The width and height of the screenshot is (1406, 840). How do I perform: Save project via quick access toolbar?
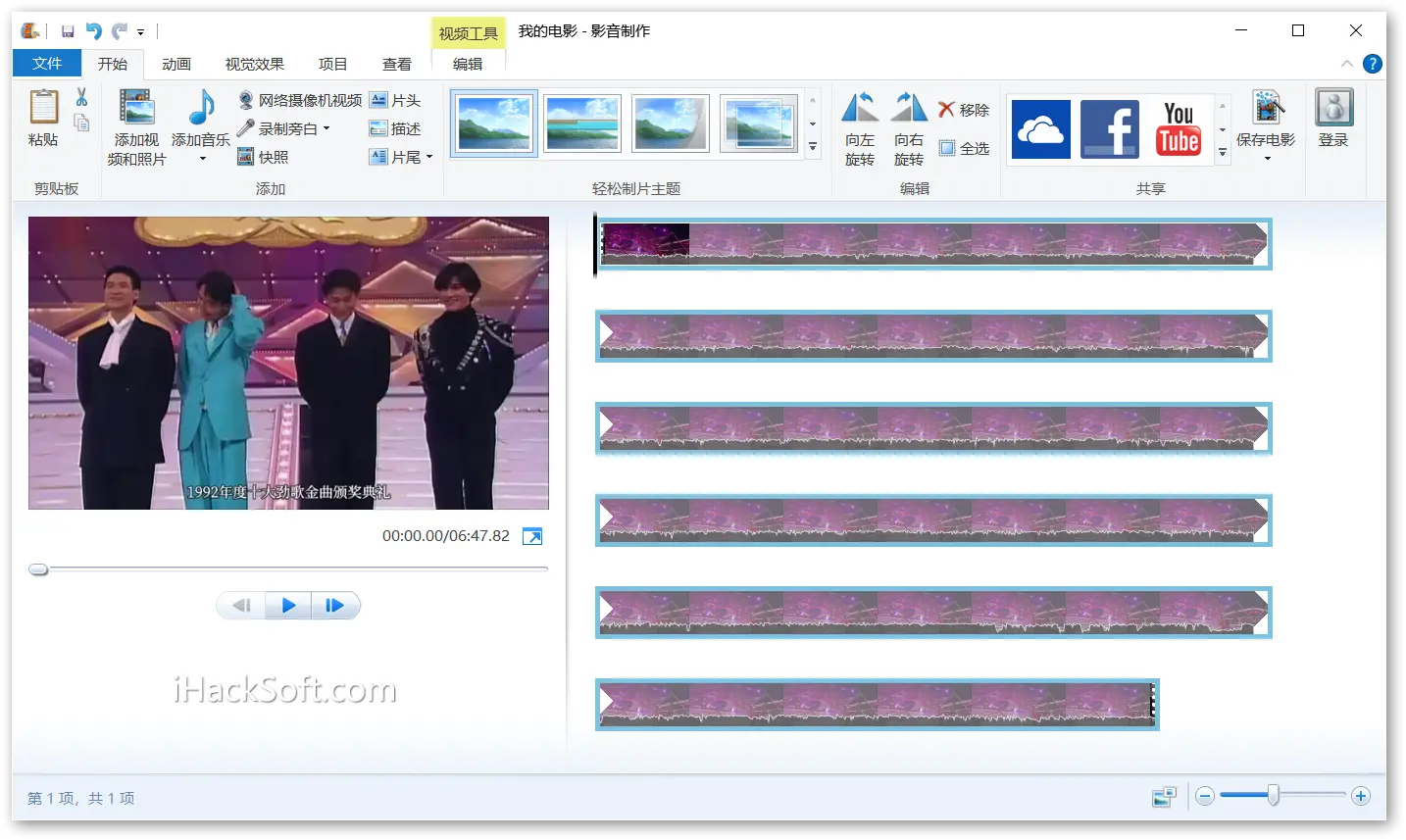click(68, 31)
